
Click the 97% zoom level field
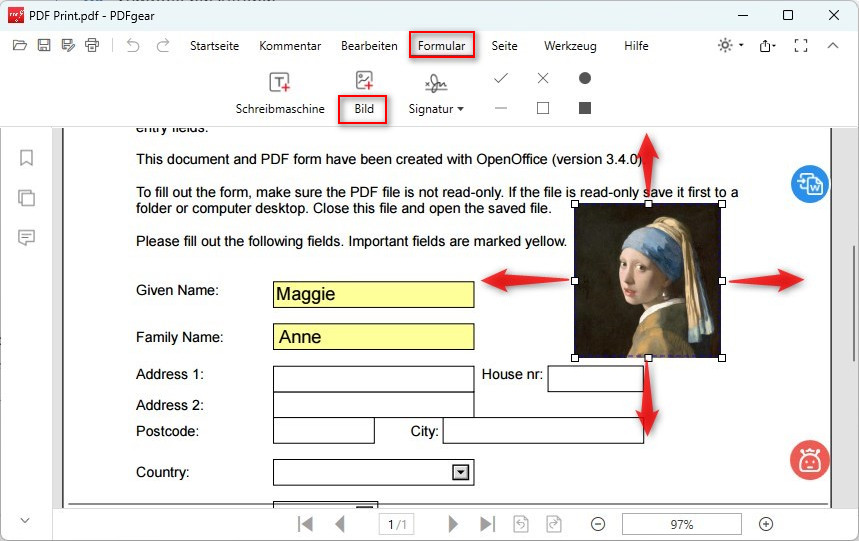pyautogui.click(x=682, y=524)
